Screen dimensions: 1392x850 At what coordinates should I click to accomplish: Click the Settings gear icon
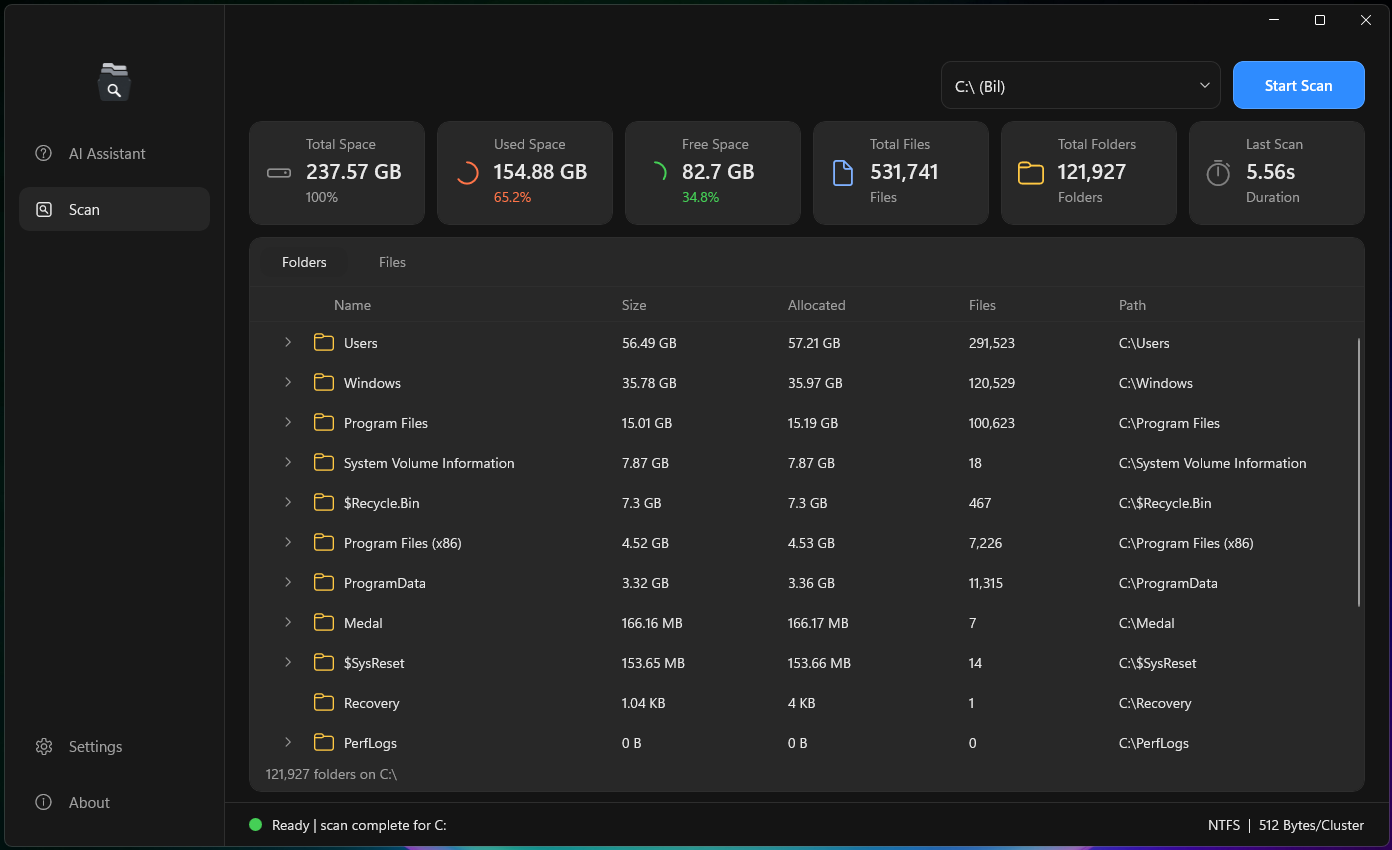click(x=43, y=746)
